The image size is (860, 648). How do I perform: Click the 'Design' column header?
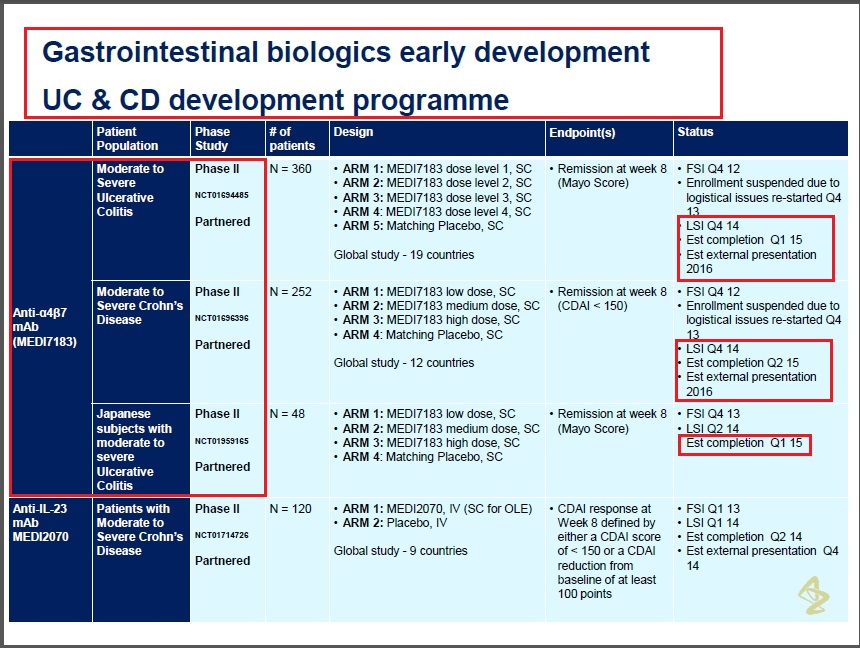point(353,132)
